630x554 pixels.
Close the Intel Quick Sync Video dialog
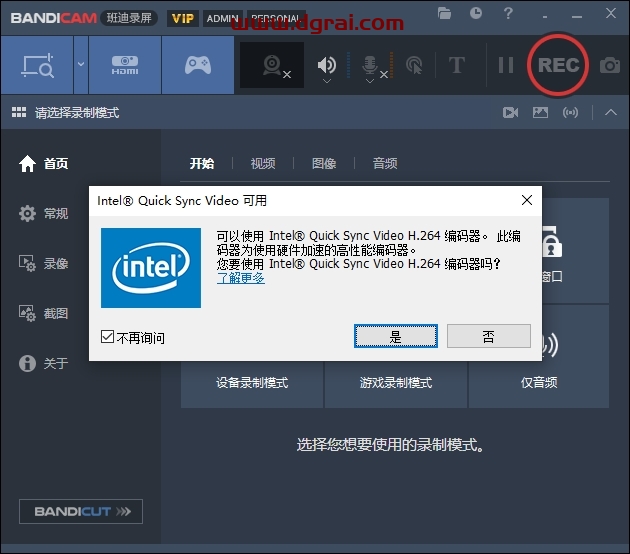point(527,200)
